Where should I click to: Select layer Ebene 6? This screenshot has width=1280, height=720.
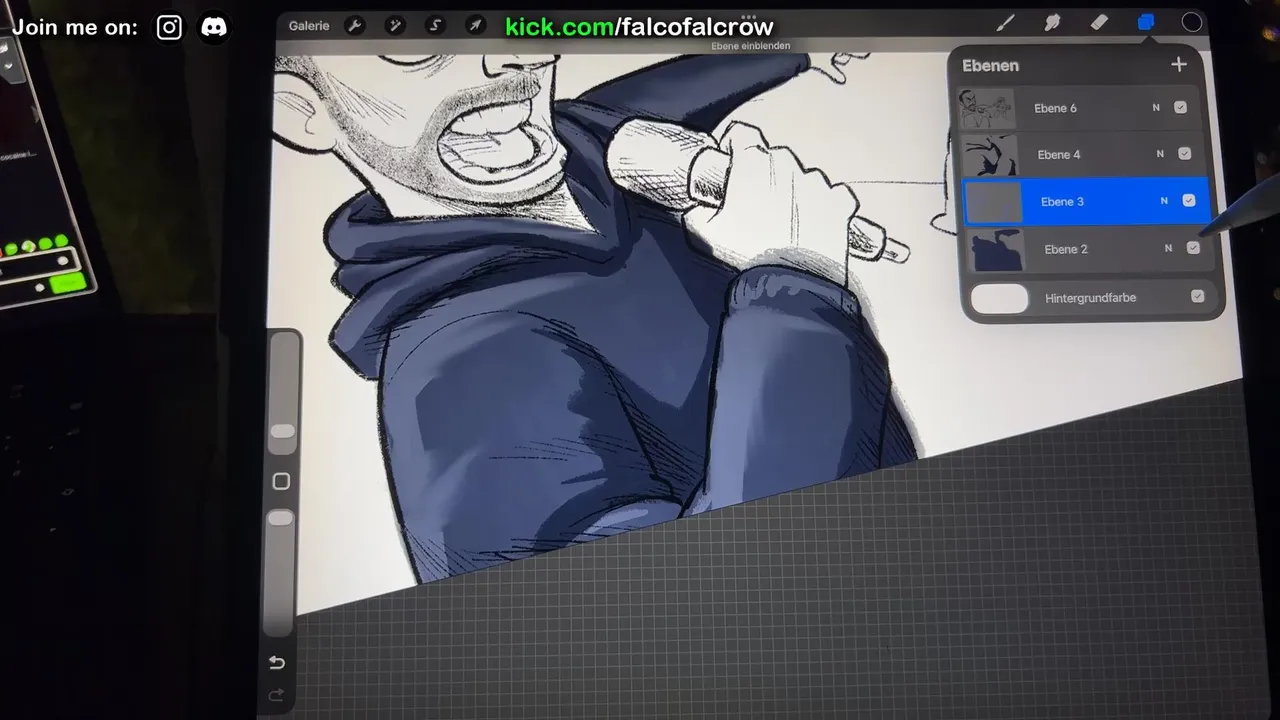tap(1081, 108)
